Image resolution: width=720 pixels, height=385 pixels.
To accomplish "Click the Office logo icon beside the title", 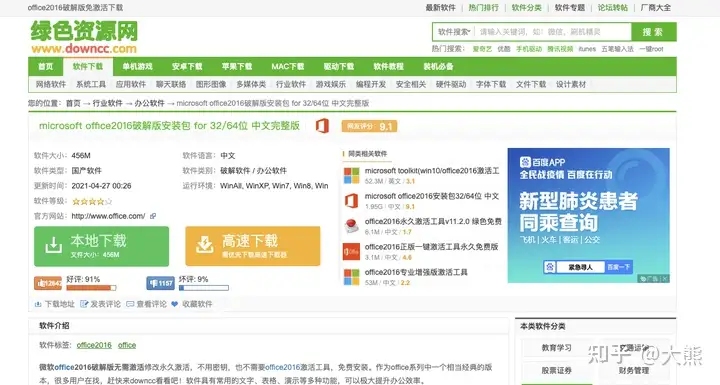I will 322,125.
